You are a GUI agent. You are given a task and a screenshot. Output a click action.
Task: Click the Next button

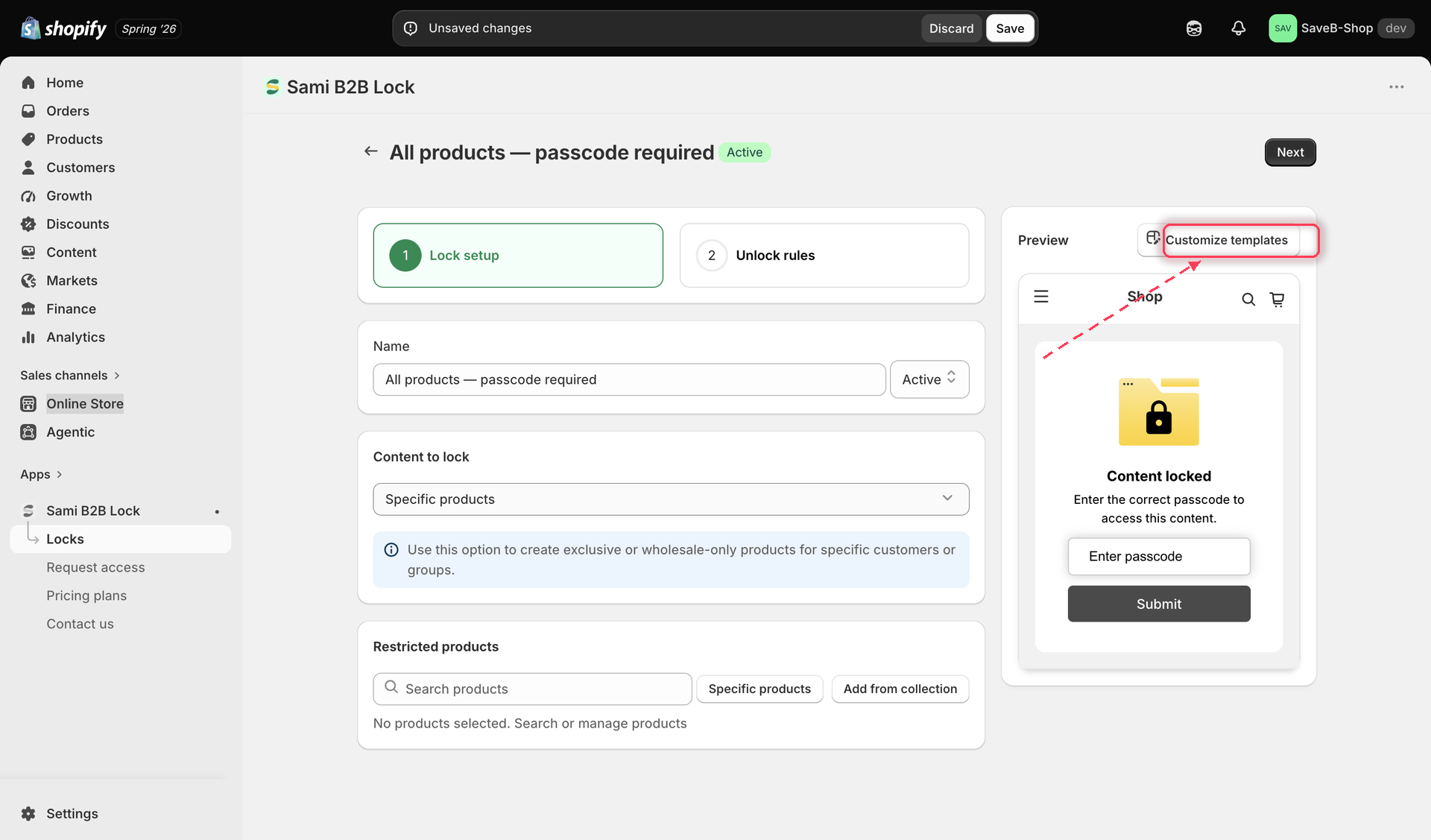pos(1290,153)
